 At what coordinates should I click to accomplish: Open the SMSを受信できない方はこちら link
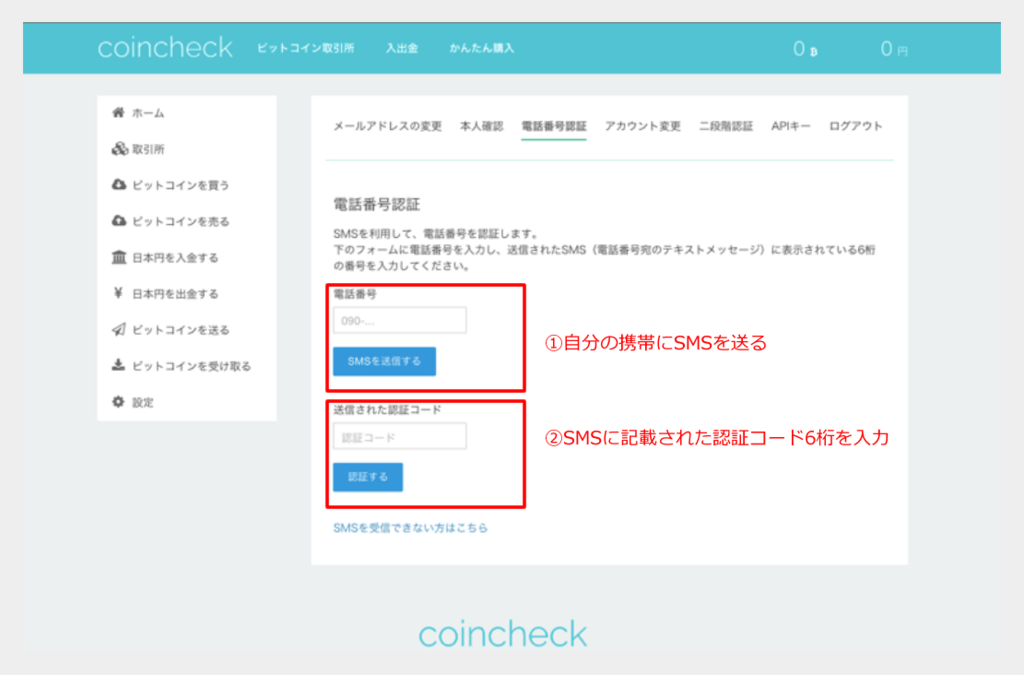point(410,527)
